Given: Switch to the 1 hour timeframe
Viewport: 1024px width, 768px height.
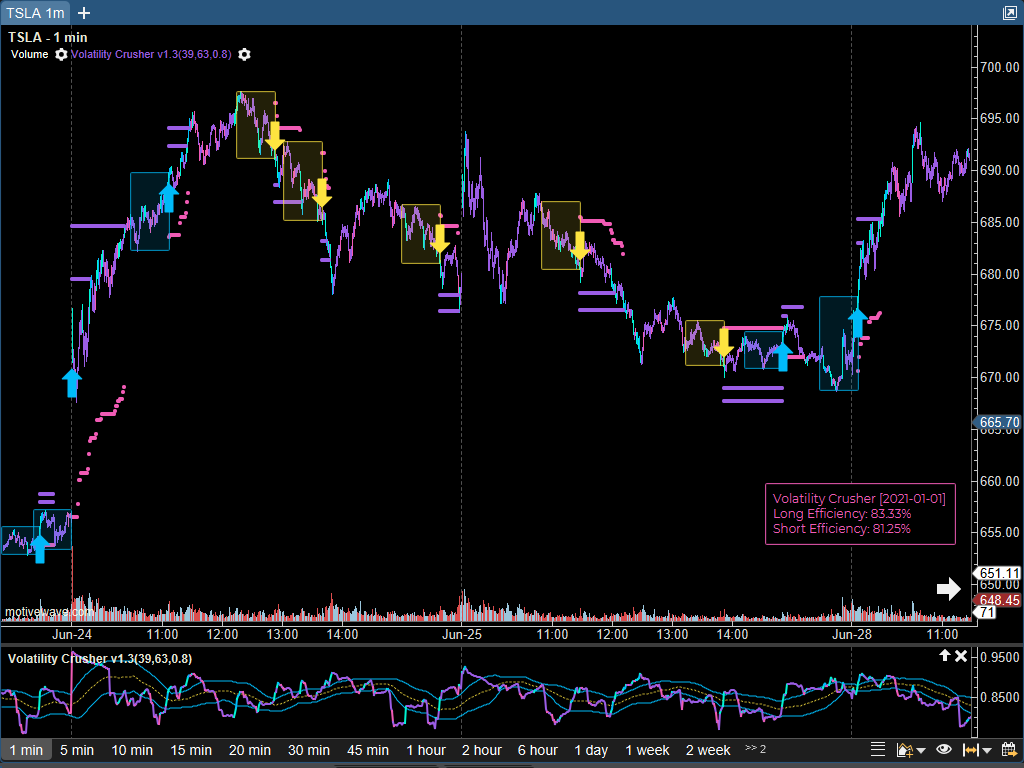Looking at the screenshot, I should [x=426, y=750].
